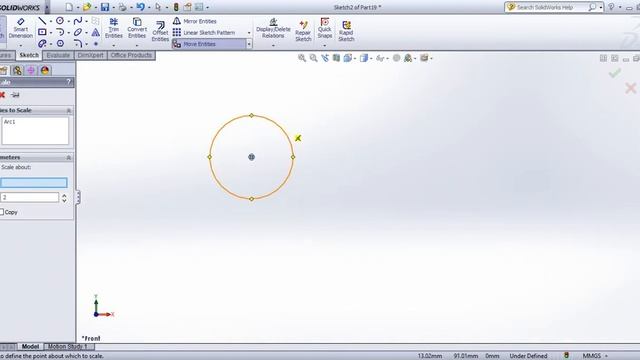Toggle the Copy checkbox
Screen dimensions: 640x360
coord(2,212)
